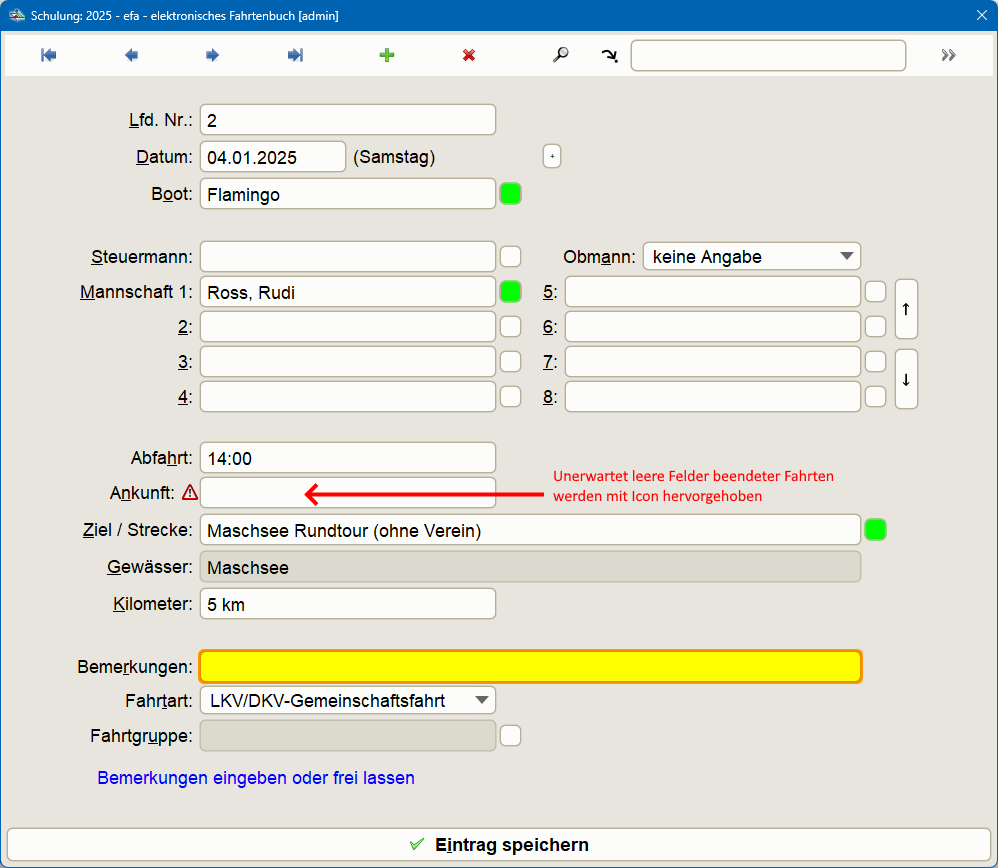Go to the previous entry
This screenshot has height=868, width=998.
point(130,55)
